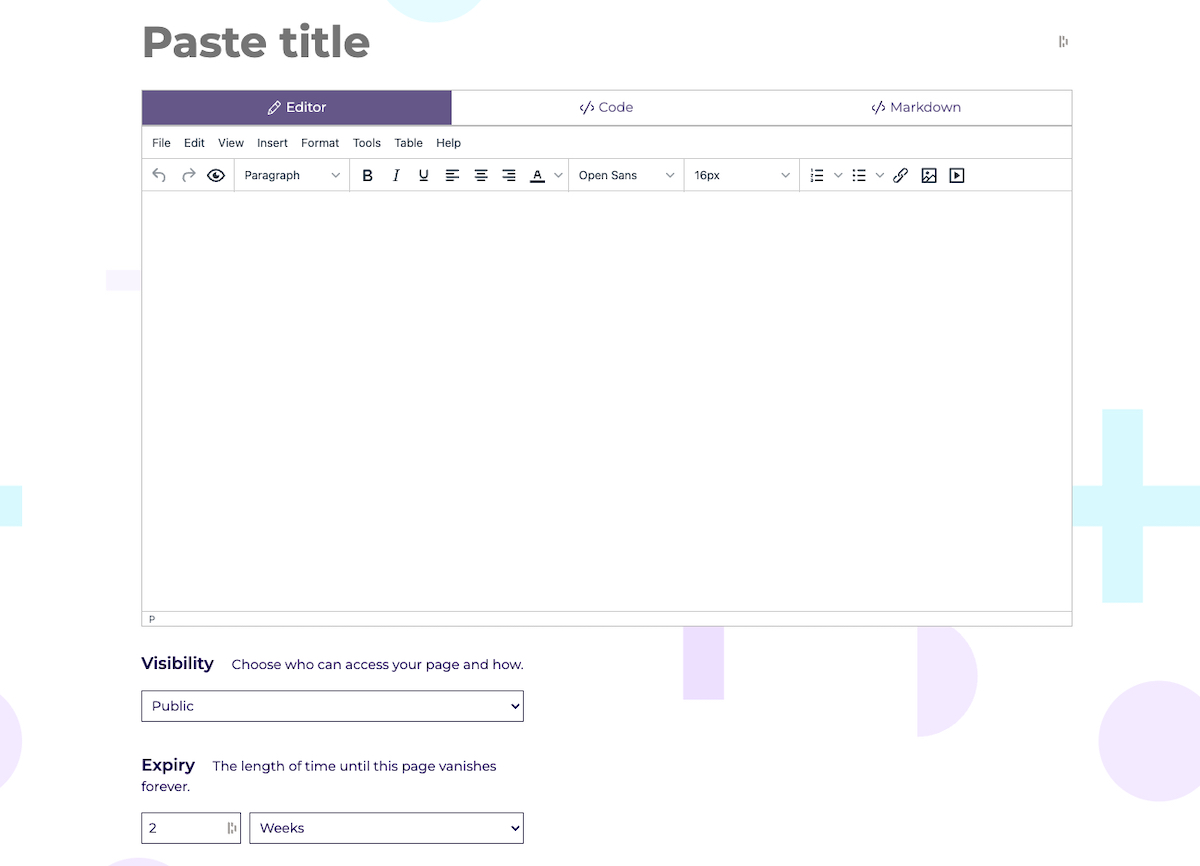The width and height of the screenshot is (1200, 866).
Task: Switch to the Code tab
Action: pos(606,108)
